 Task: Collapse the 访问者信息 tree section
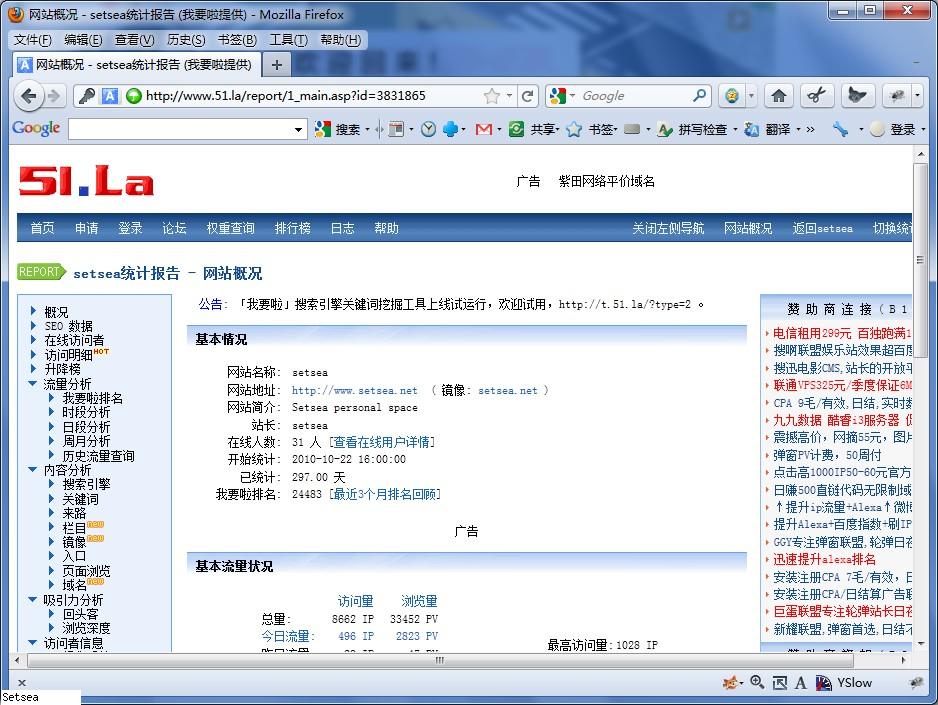pos(32,643)
